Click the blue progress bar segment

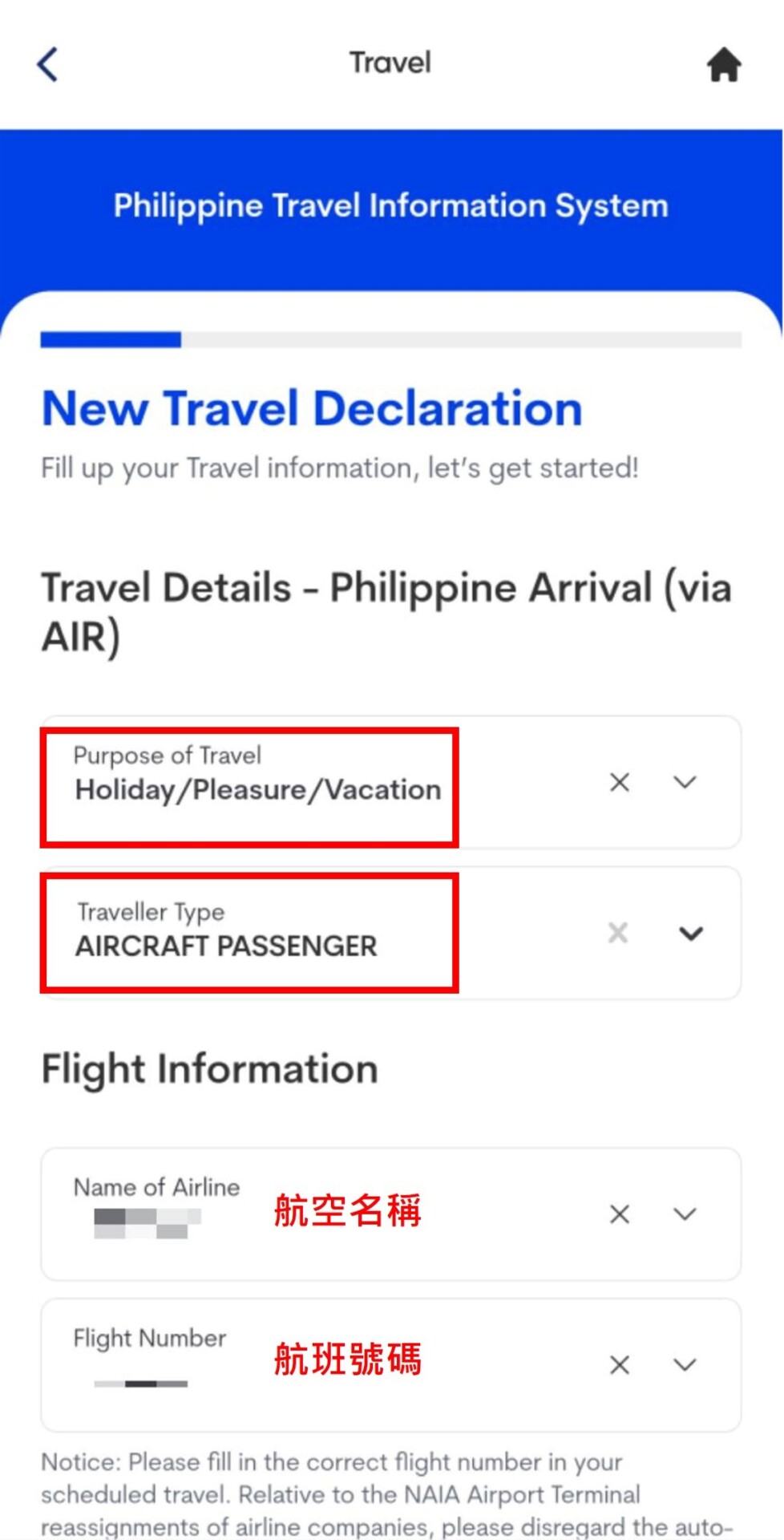[x=111, y=340]
